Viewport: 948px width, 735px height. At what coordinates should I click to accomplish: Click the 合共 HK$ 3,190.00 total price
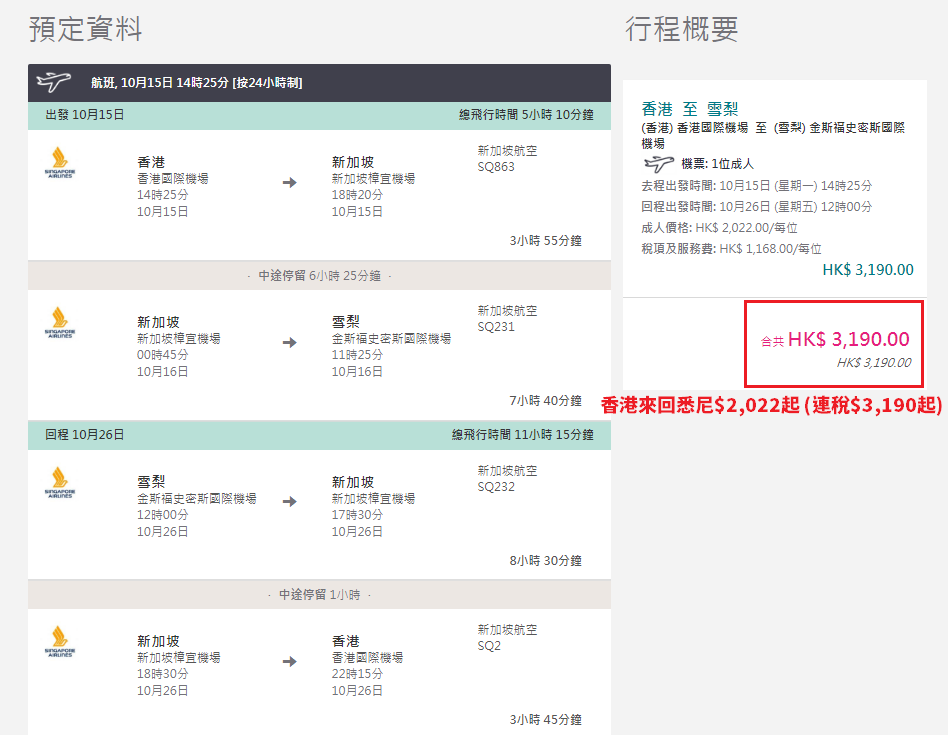835,339
